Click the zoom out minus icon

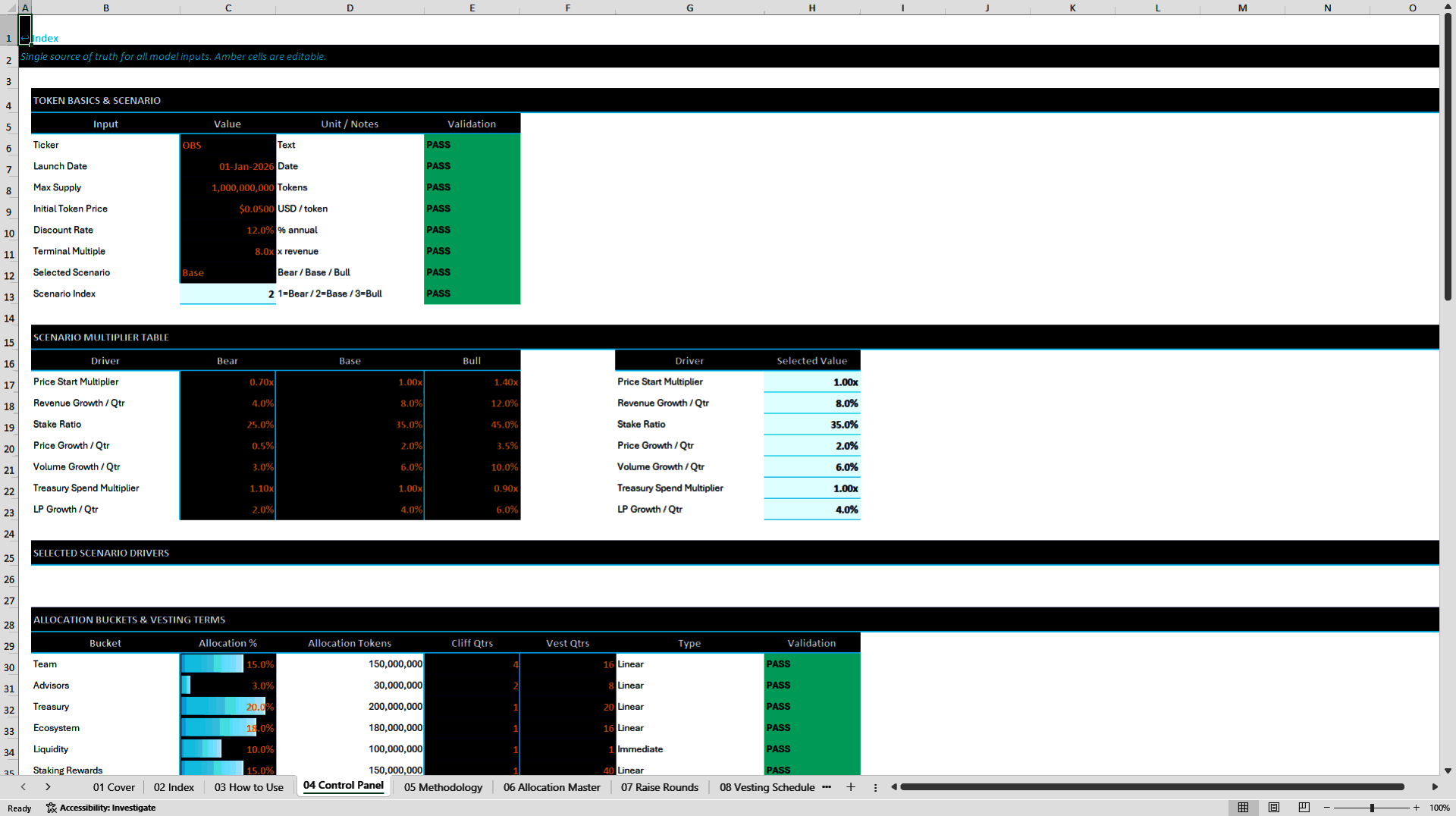[x=1327, y=808]
